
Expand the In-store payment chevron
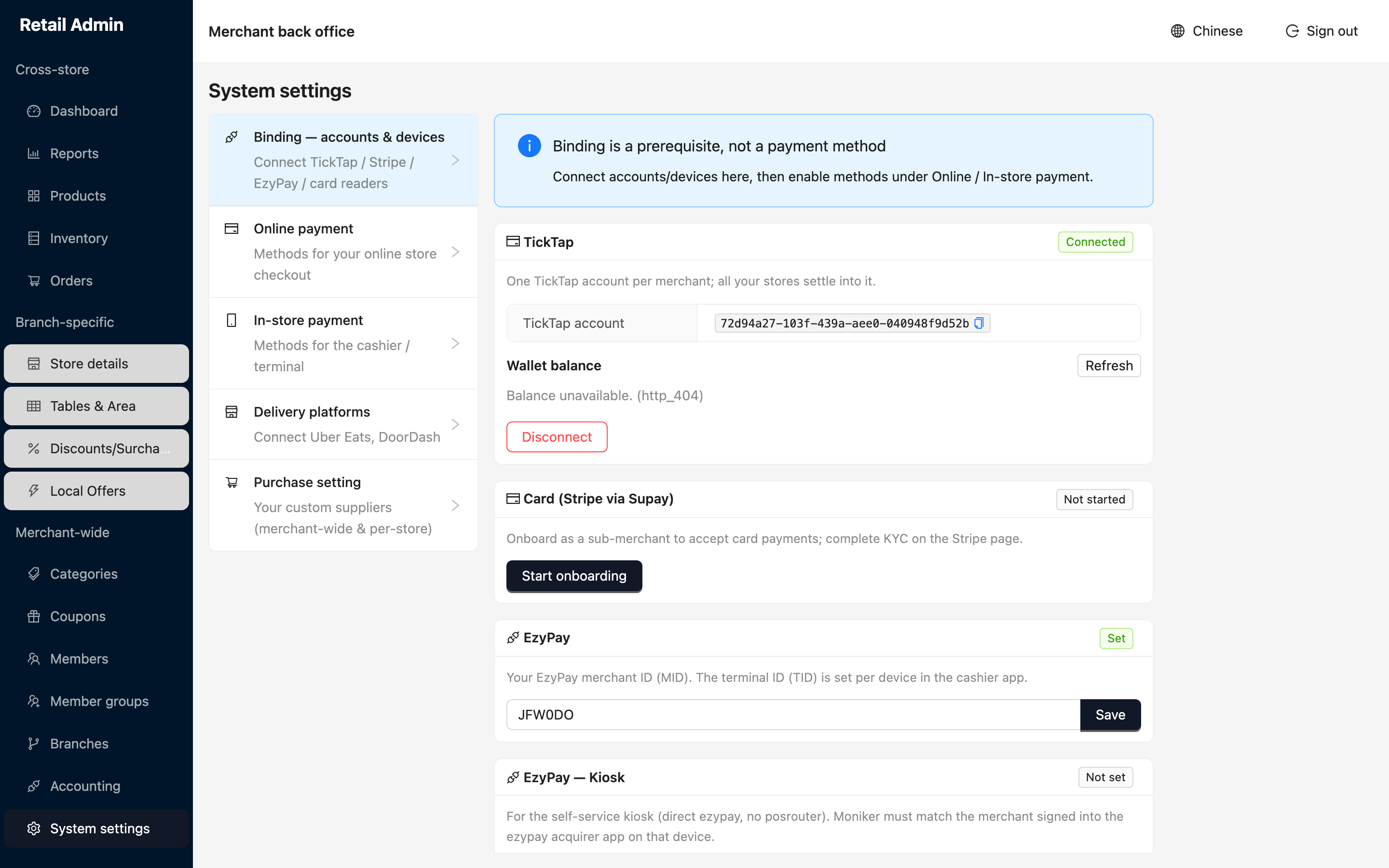[455, 343]
